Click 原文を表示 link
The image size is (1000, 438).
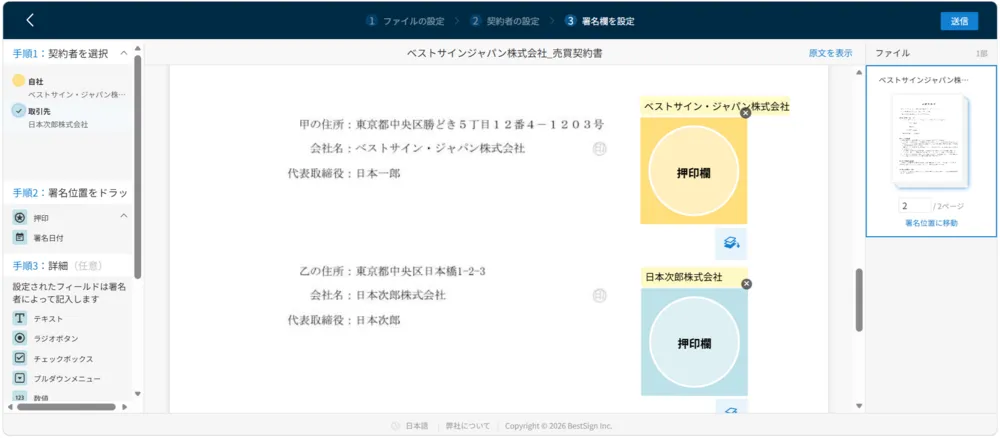(x=830, y=54)
